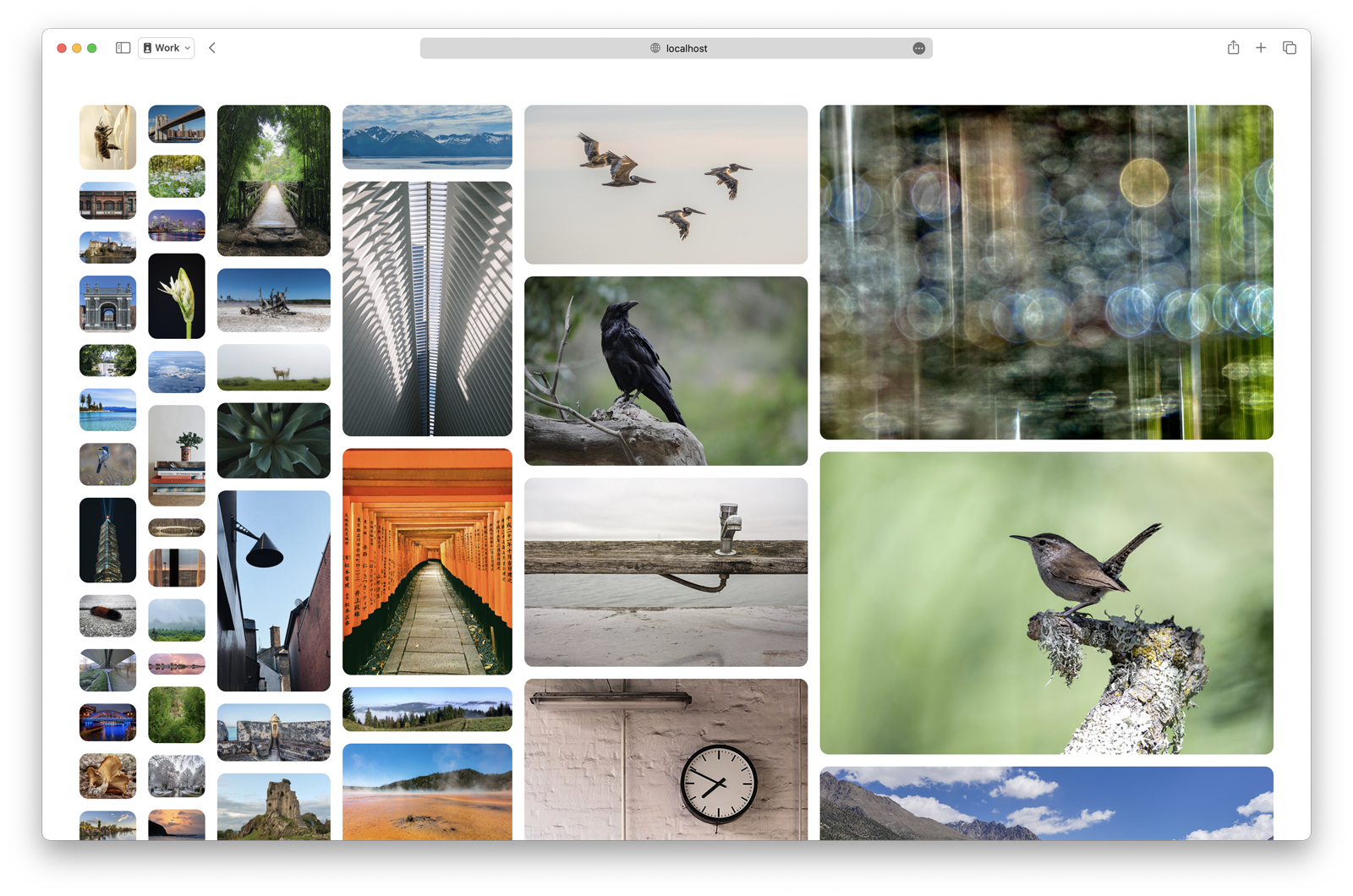Show the tab overview
Viewport: 1353px width, 896px height.
(1289, 48)
